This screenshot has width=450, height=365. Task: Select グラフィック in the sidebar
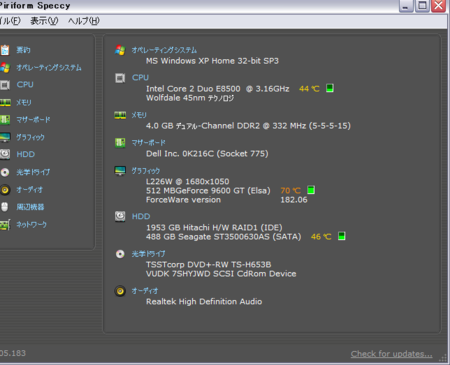coord(30,137)
